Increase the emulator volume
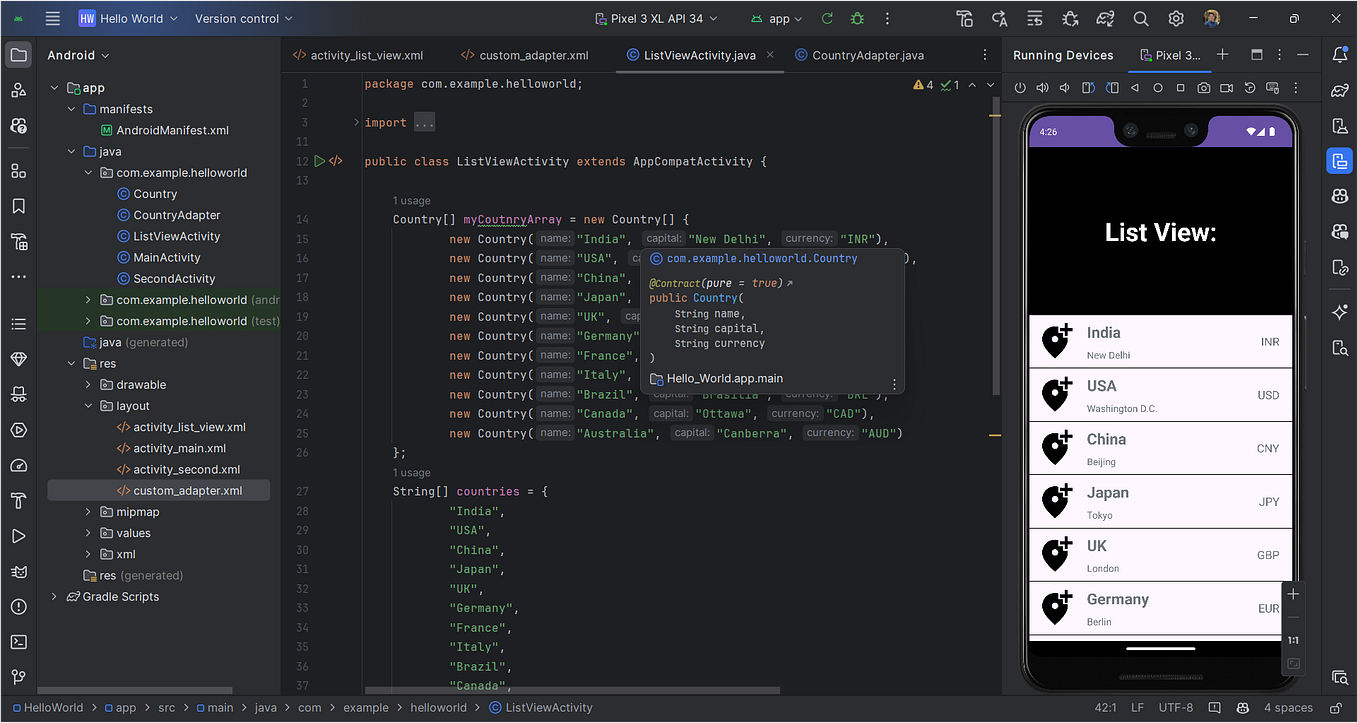1358x723 pixels. (x=1042, y=87)
